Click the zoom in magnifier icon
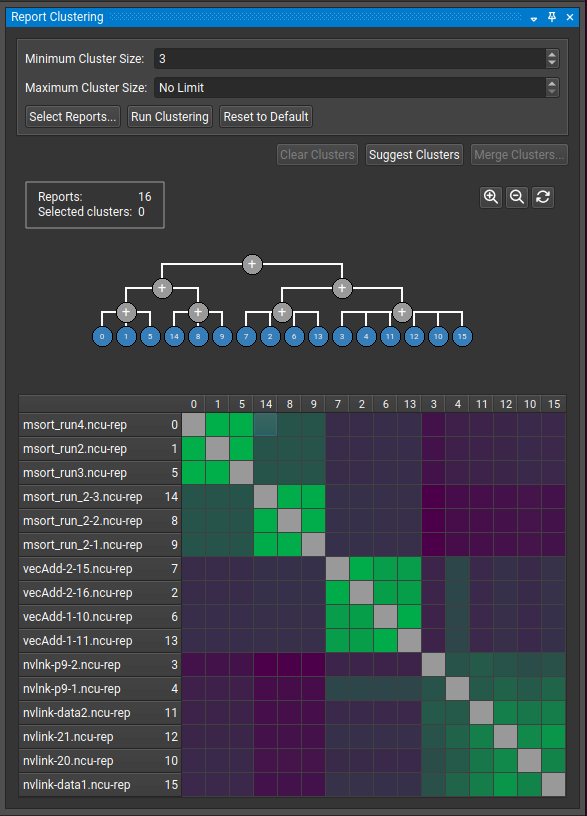Image resolution: width=587 pixels, height=816 pixels. (x=491, y=197)
